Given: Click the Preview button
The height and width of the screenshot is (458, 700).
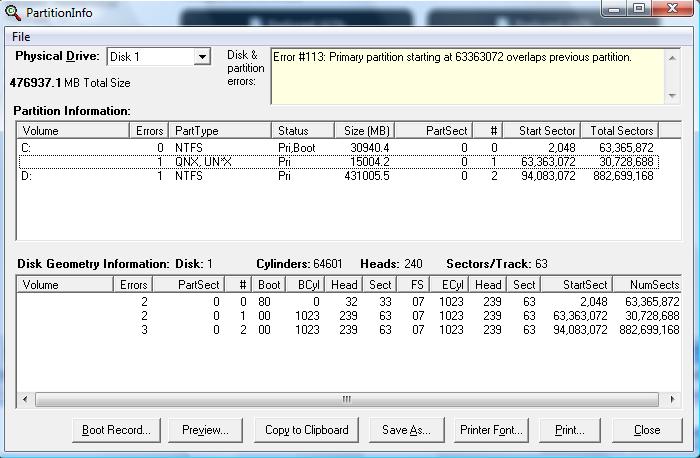Looking at the screenshot, I should point(205,430).
